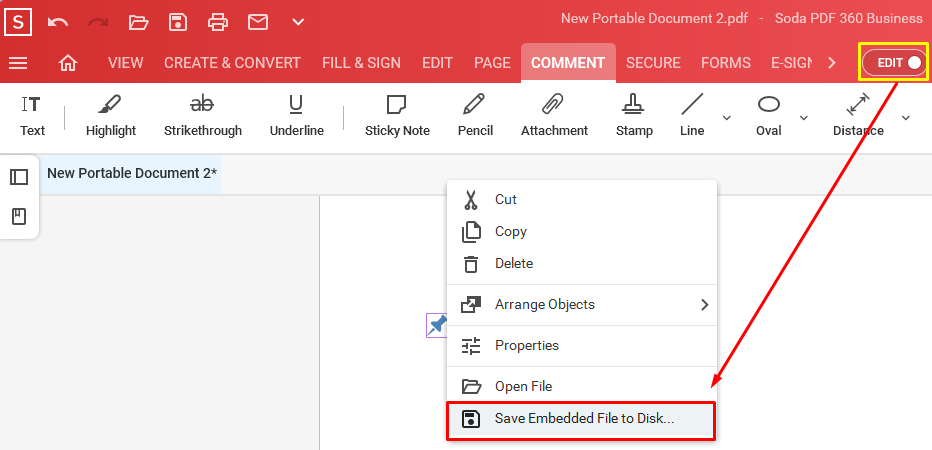Go to Home via house icon
The height and width of the screenshot is (450, 932).
68,63
